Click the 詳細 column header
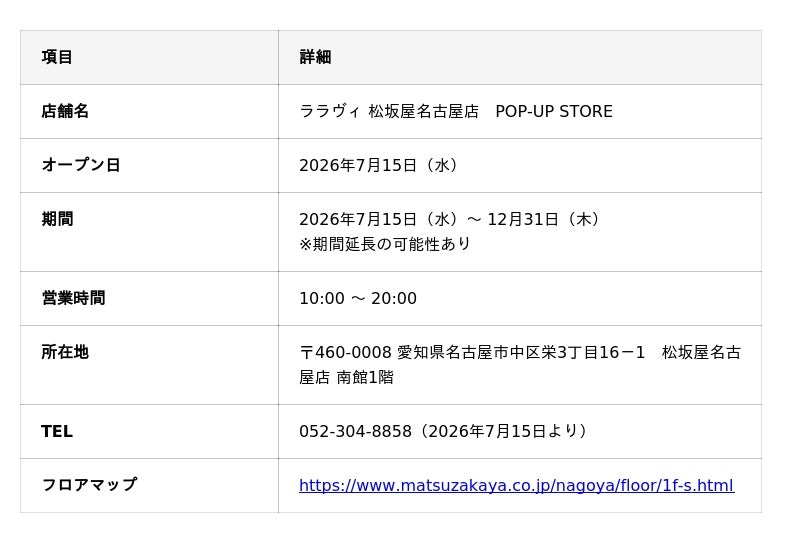 click(315, 57)
